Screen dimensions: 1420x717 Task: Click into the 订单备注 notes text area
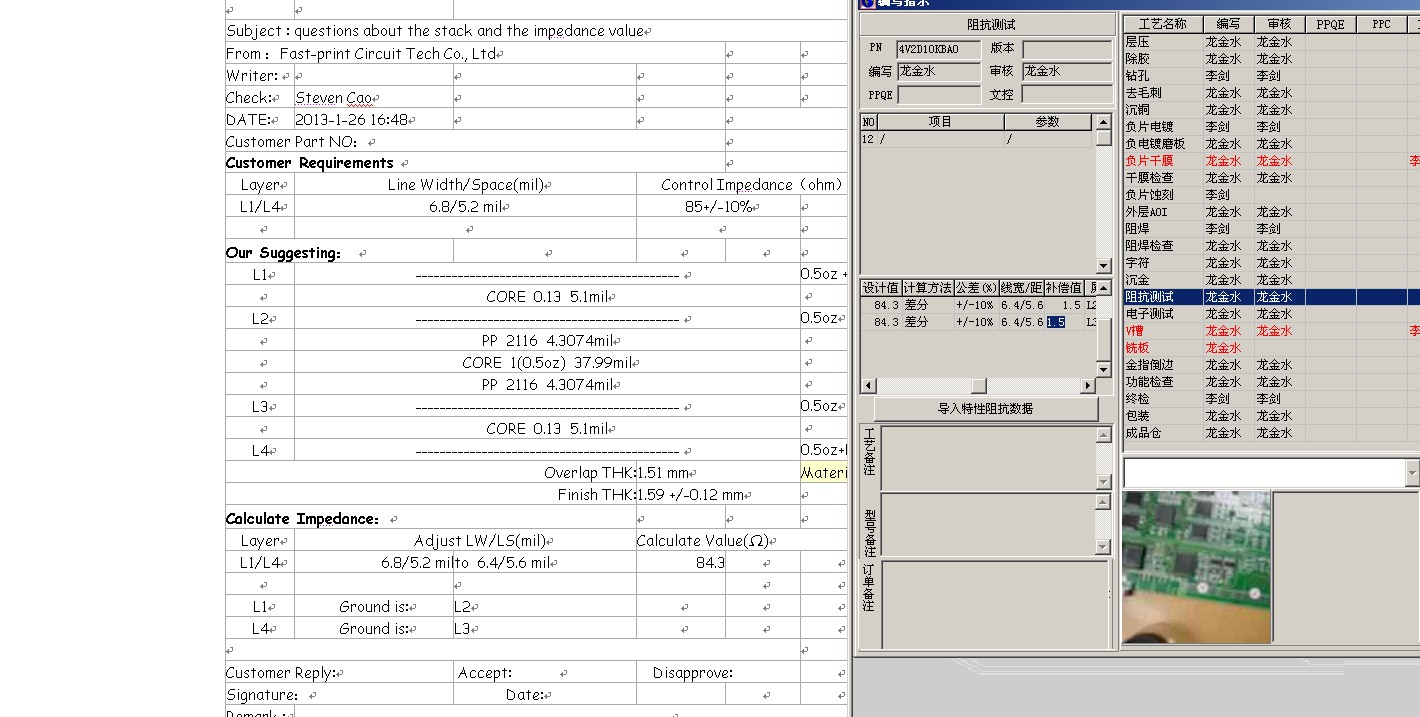coord(995,603)
